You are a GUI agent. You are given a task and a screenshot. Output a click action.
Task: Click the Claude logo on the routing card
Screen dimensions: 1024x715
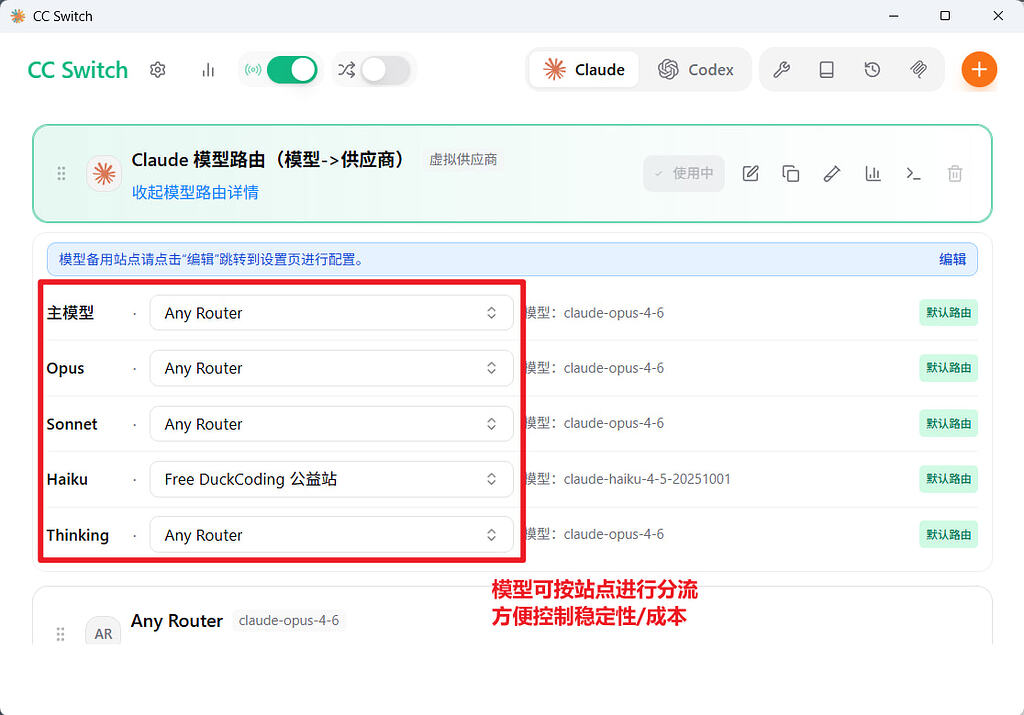coord(104,173)
